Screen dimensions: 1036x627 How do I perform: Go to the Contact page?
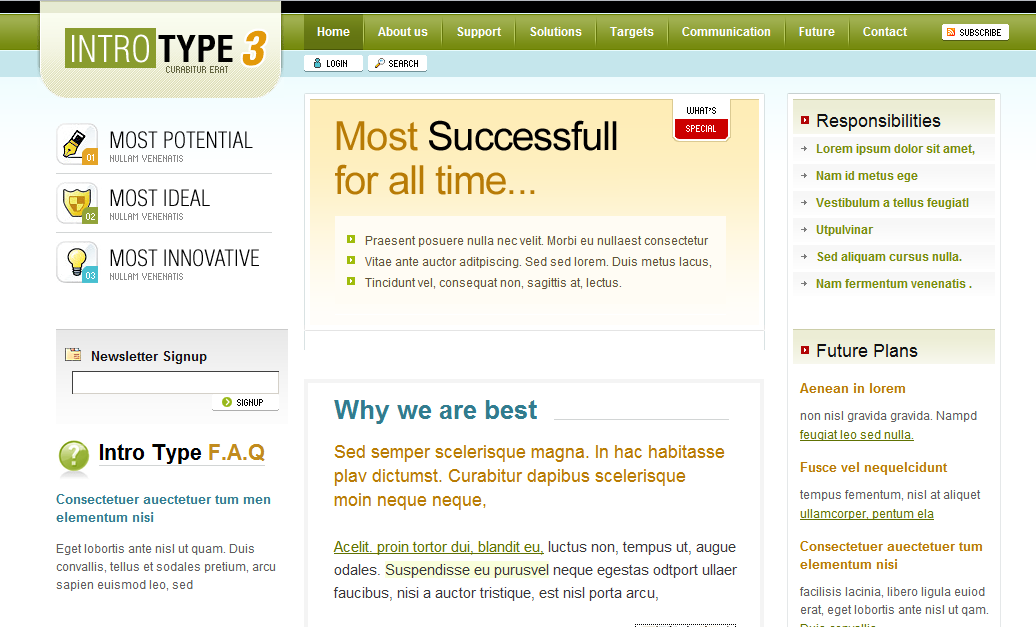(x=885, y=32)
